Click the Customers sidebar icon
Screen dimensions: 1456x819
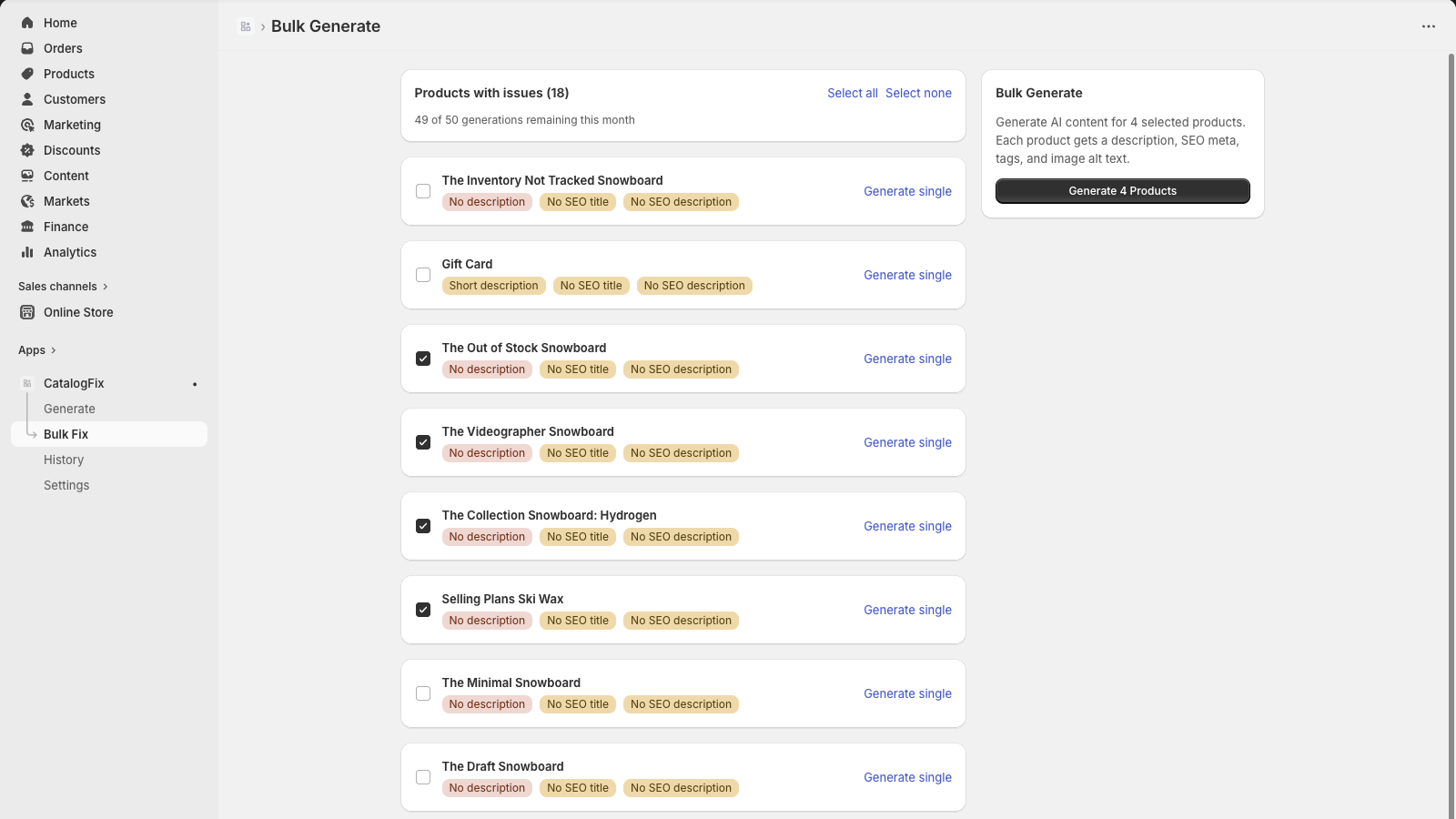tap(26, 99)
